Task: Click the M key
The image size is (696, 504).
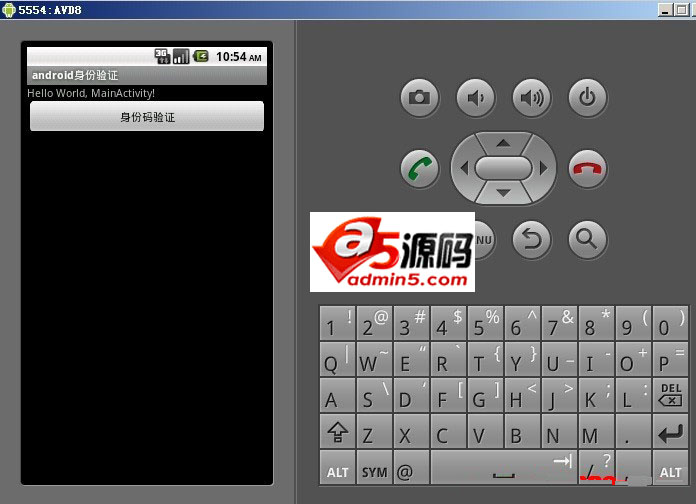Action: (597, 431)
